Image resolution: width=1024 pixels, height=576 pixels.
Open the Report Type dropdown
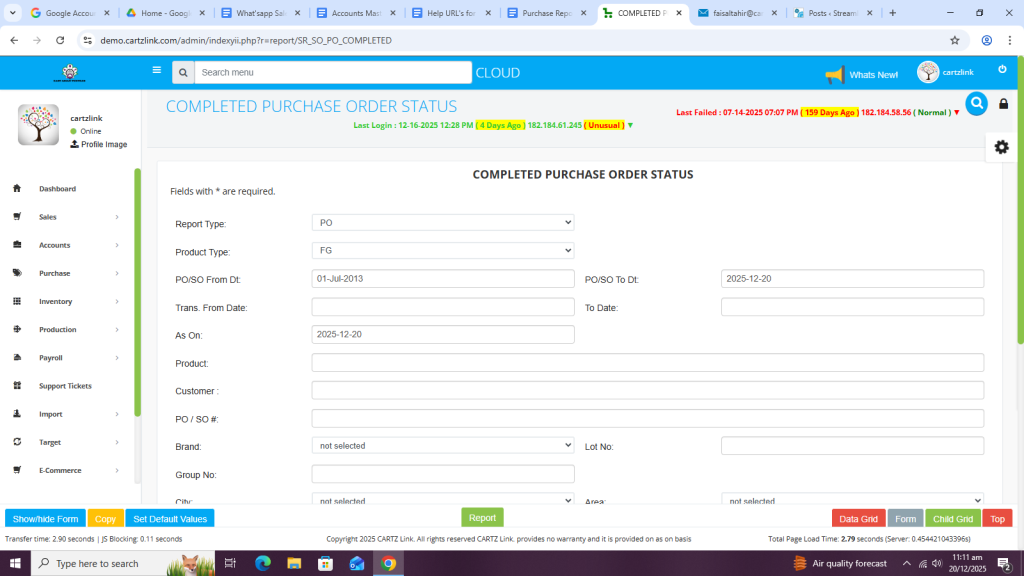coord(442,223)
